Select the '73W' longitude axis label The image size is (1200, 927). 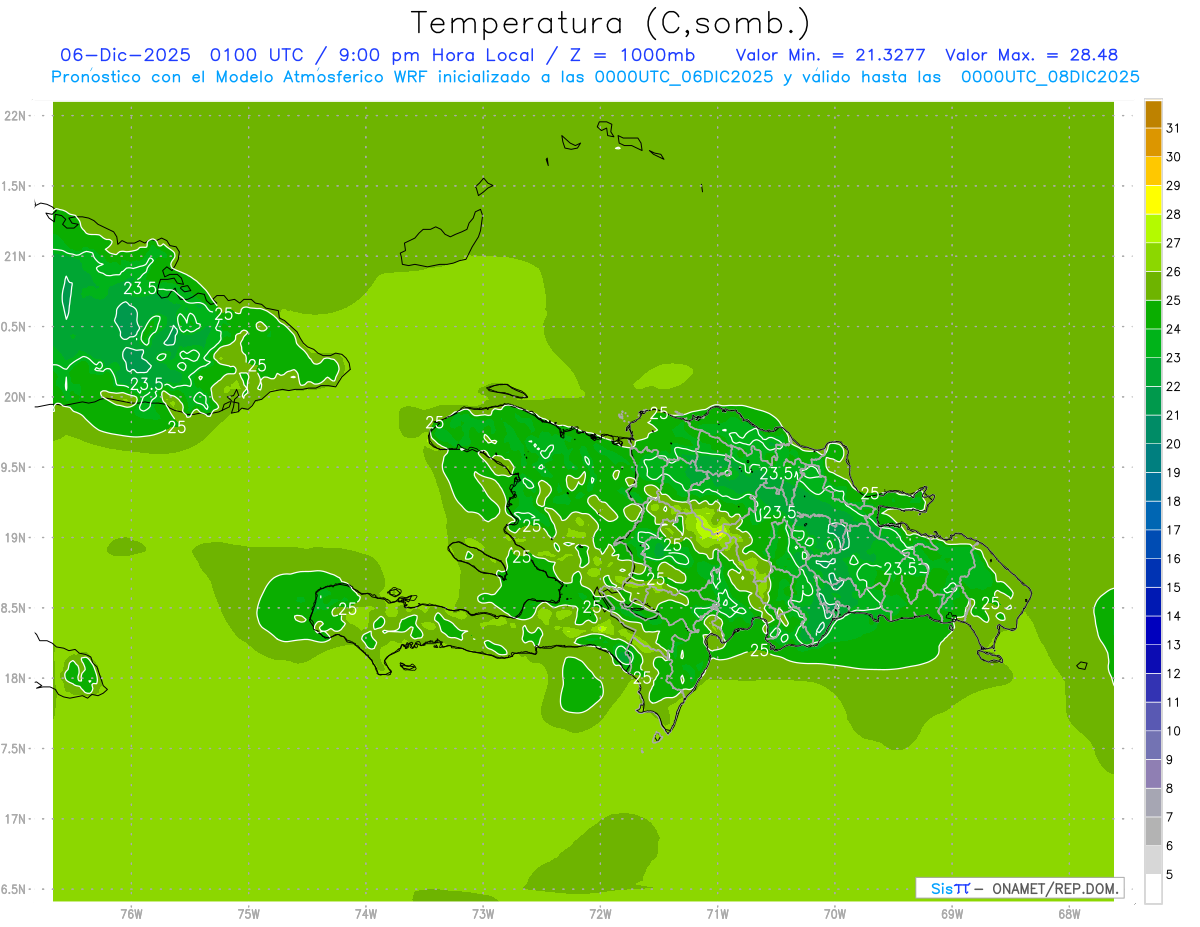(x=483, y=914)
